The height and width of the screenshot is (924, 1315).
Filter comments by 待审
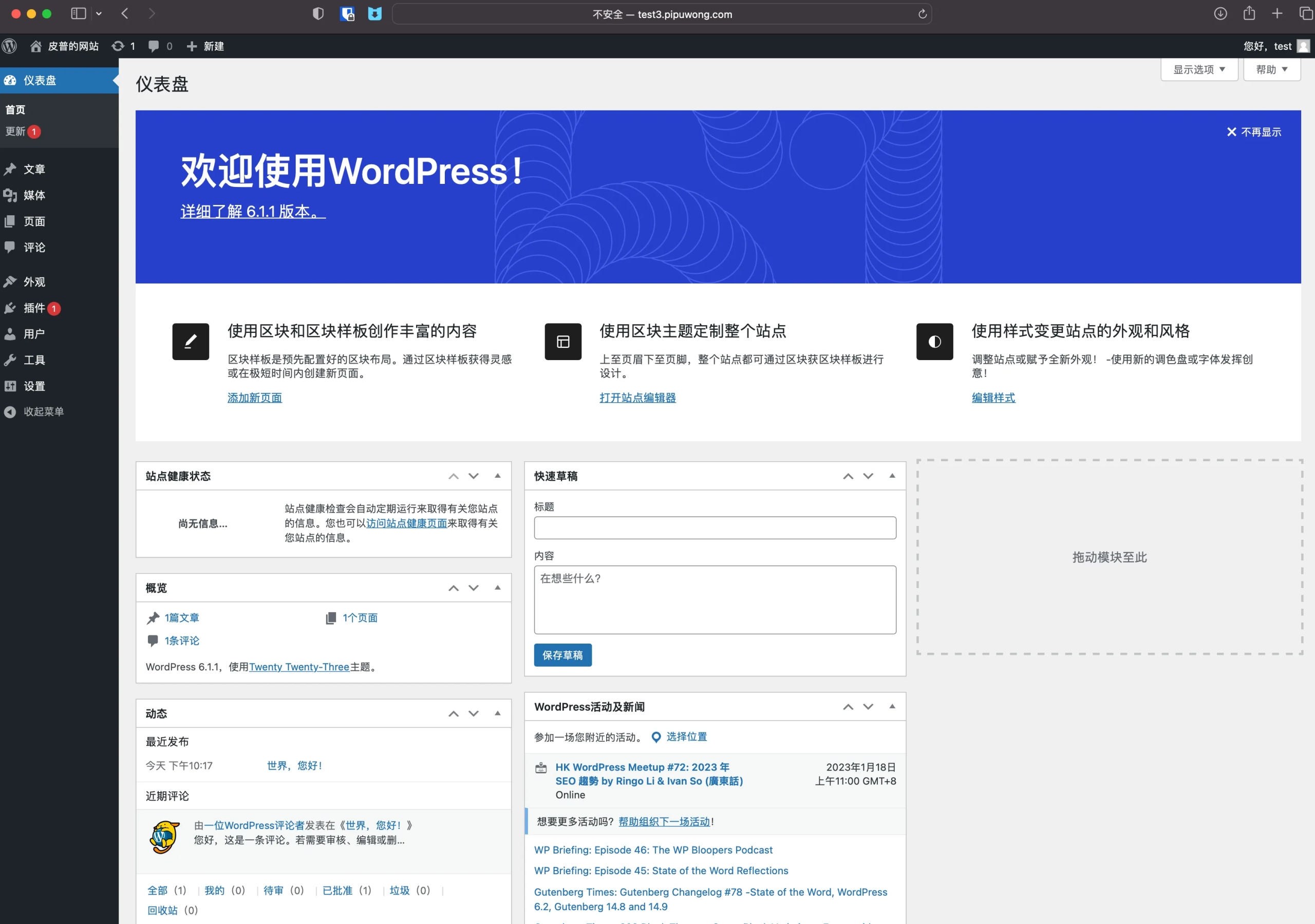click(273, 890)
